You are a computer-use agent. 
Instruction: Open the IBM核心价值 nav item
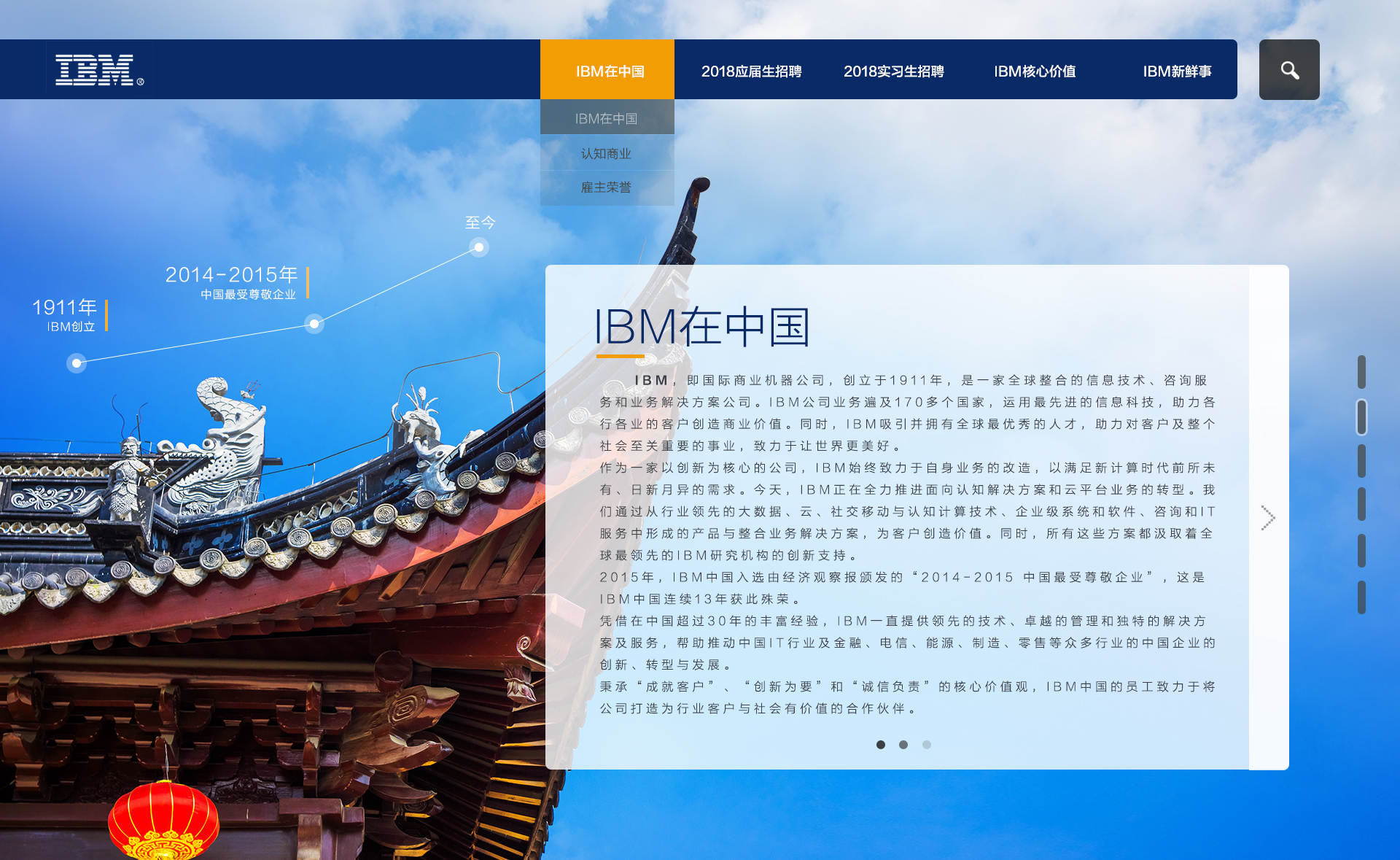(1035, 71)
